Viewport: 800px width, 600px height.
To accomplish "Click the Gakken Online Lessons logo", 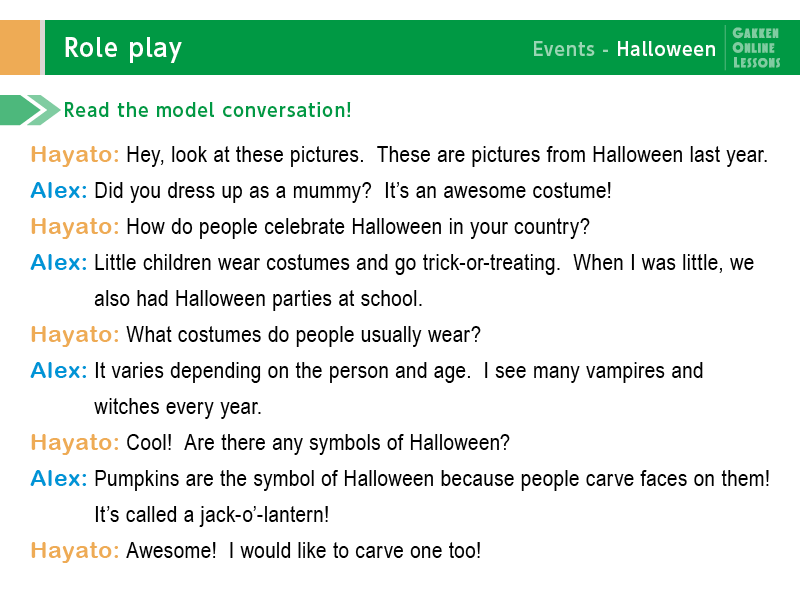I will (x=756, y=48).
